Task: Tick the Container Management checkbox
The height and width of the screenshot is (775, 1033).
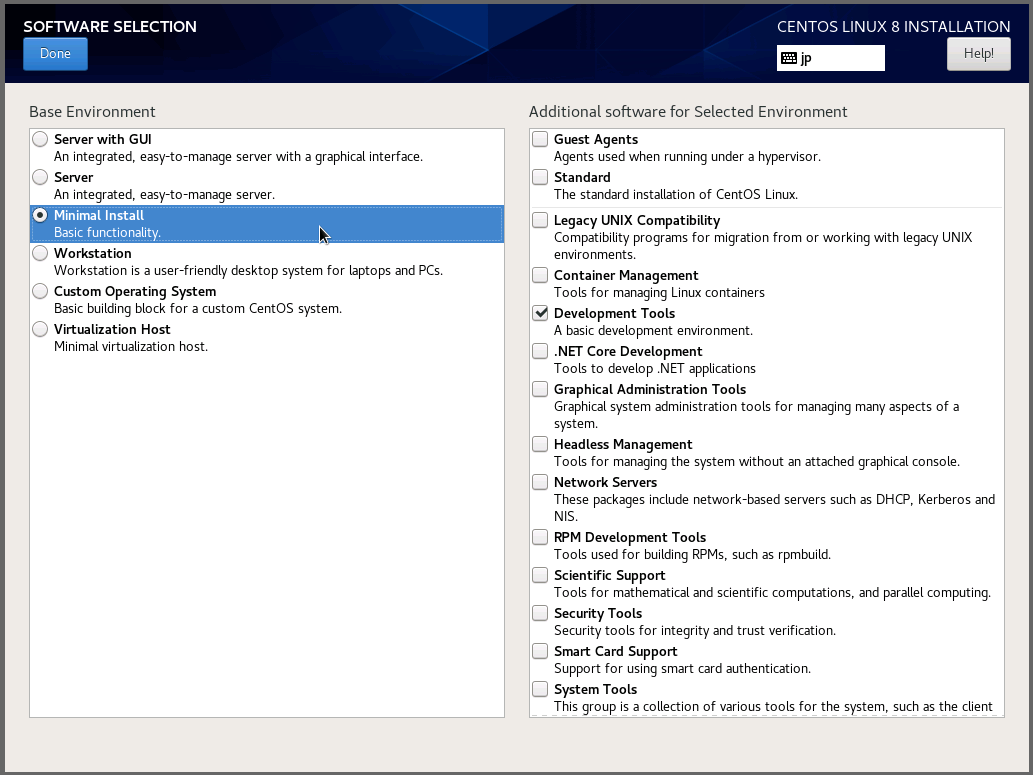Action: coord(540,276)
